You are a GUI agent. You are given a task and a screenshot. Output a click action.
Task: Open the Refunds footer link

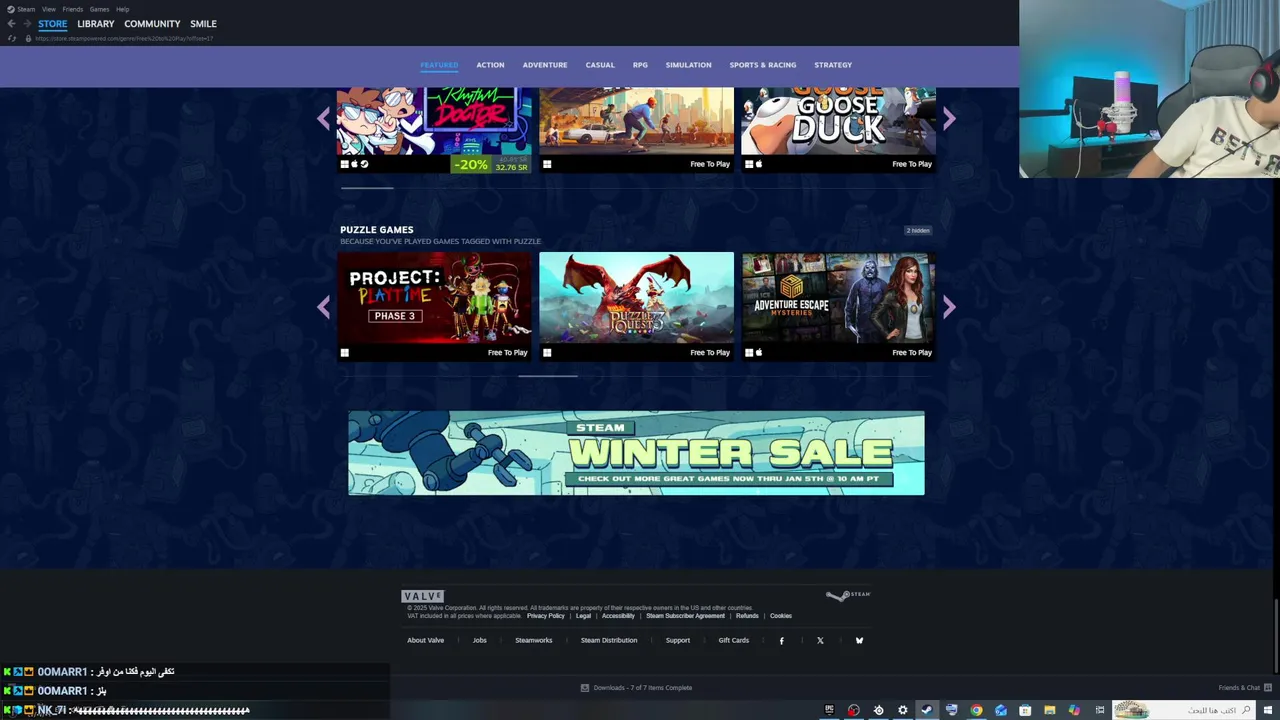[x=747, y=616]
